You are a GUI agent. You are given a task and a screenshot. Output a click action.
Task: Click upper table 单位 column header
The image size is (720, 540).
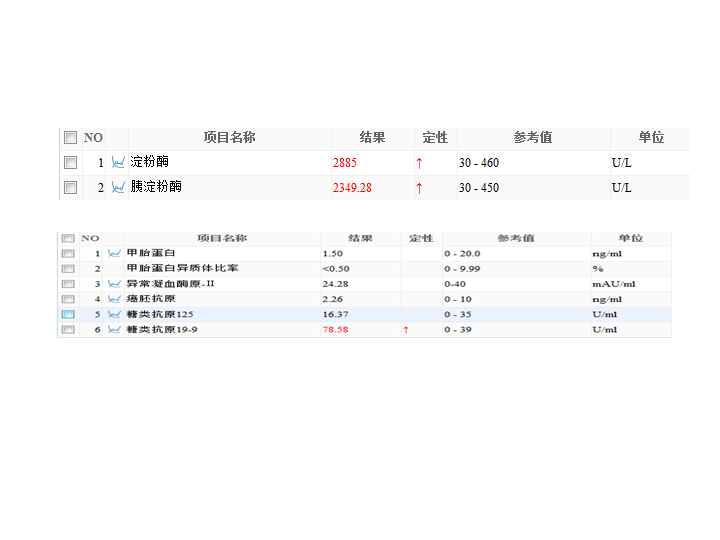click(651, 137)
